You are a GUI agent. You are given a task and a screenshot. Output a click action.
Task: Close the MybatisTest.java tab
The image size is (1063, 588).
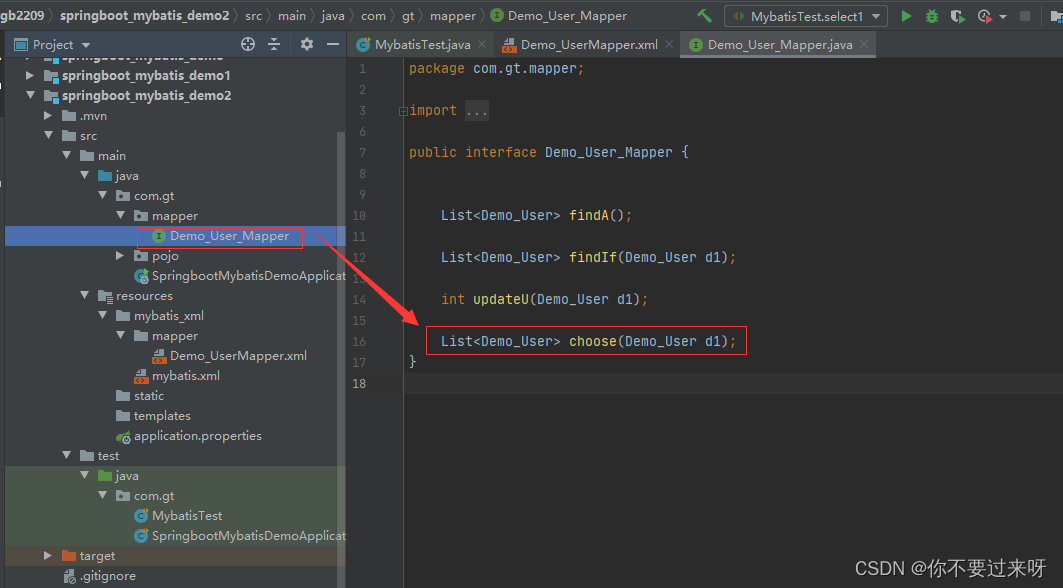pyautogui.click(x=482, y=44)
